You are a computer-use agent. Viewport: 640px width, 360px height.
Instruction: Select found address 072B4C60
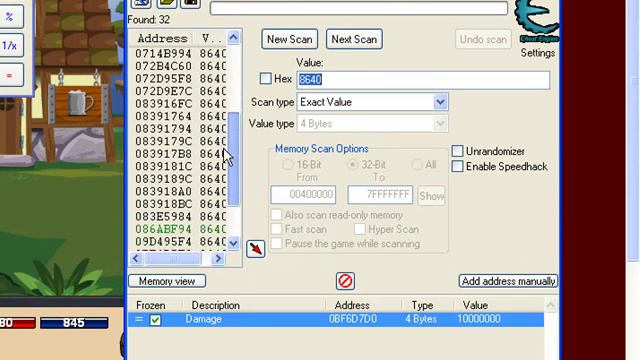163,66
